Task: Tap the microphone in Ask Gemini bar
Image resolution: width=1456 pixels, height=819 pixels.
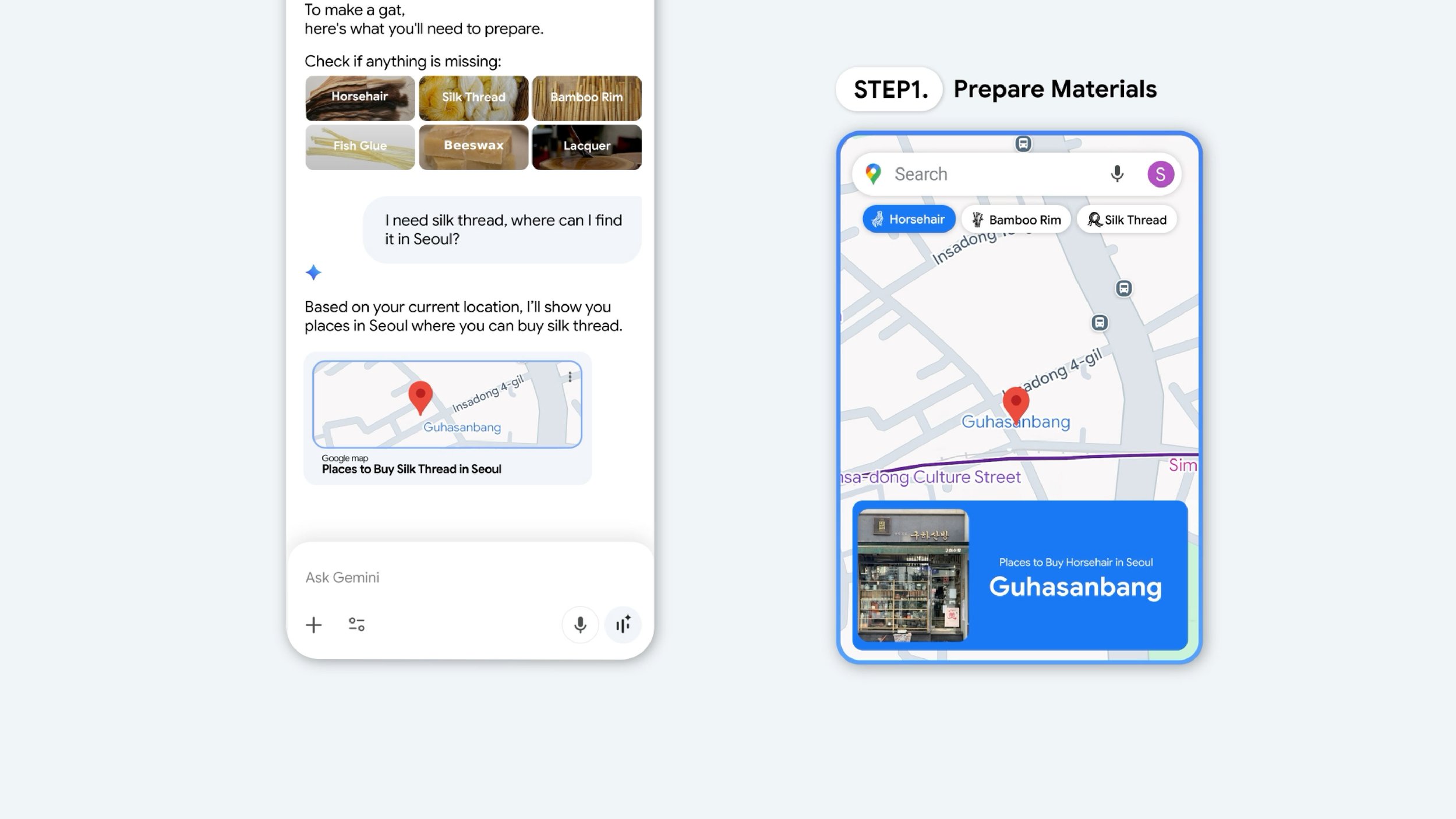Action: 579,625
